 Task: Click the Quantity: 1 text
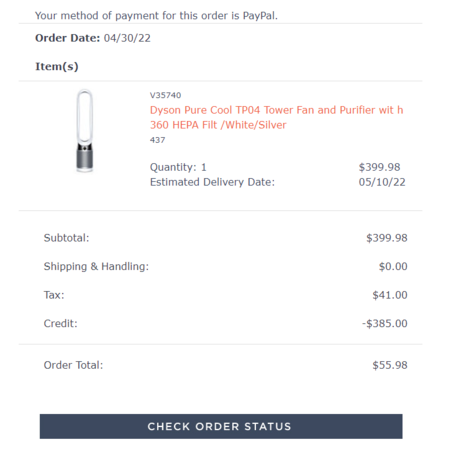tap(178, 167)
